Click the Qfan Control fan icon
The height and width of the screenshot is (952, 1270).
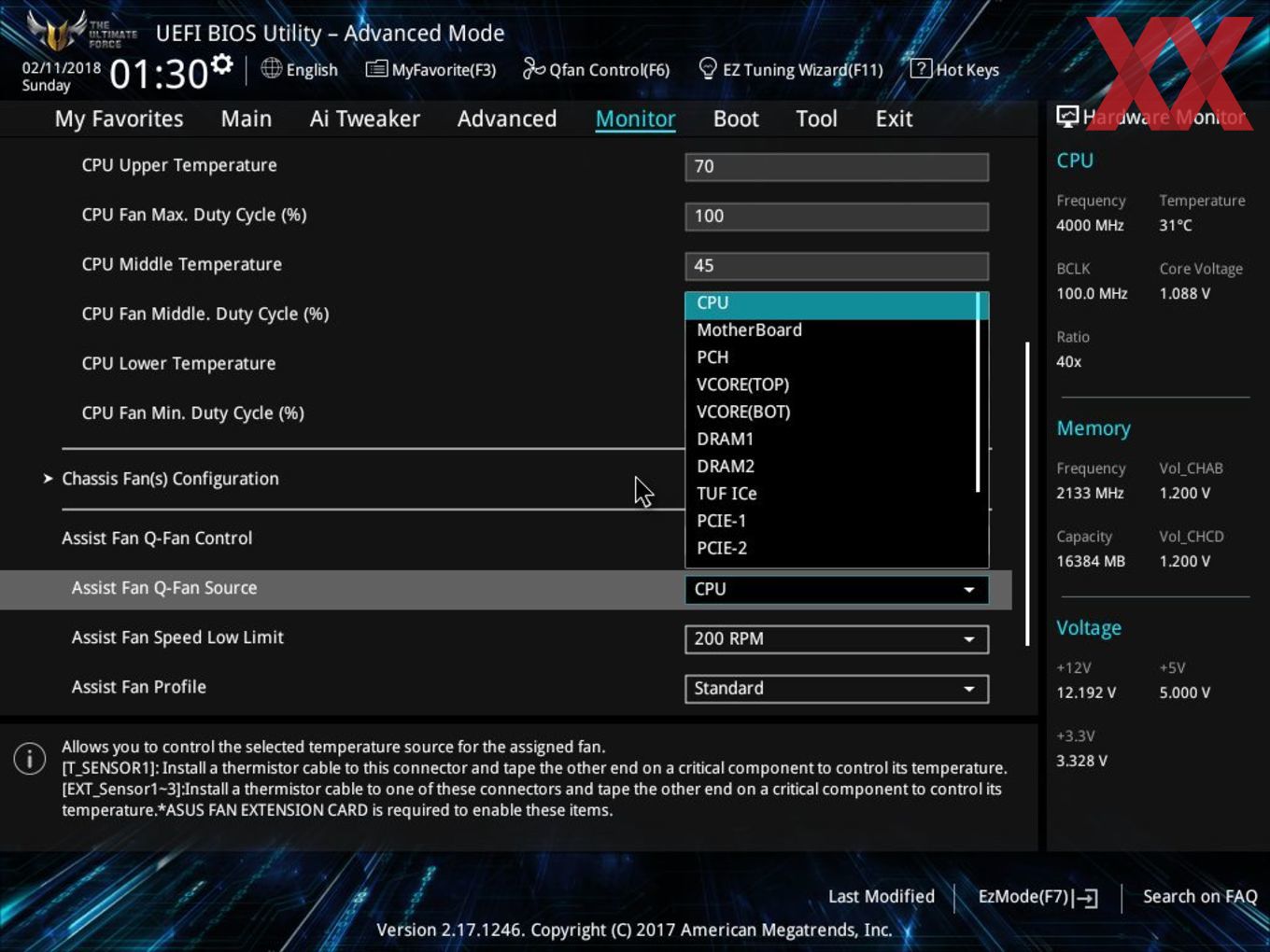tap(533, 68)
